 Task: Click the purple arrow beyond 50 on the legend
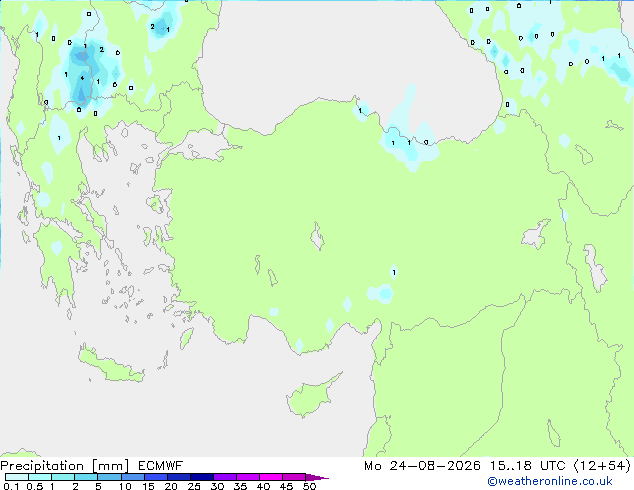[317, 477]
